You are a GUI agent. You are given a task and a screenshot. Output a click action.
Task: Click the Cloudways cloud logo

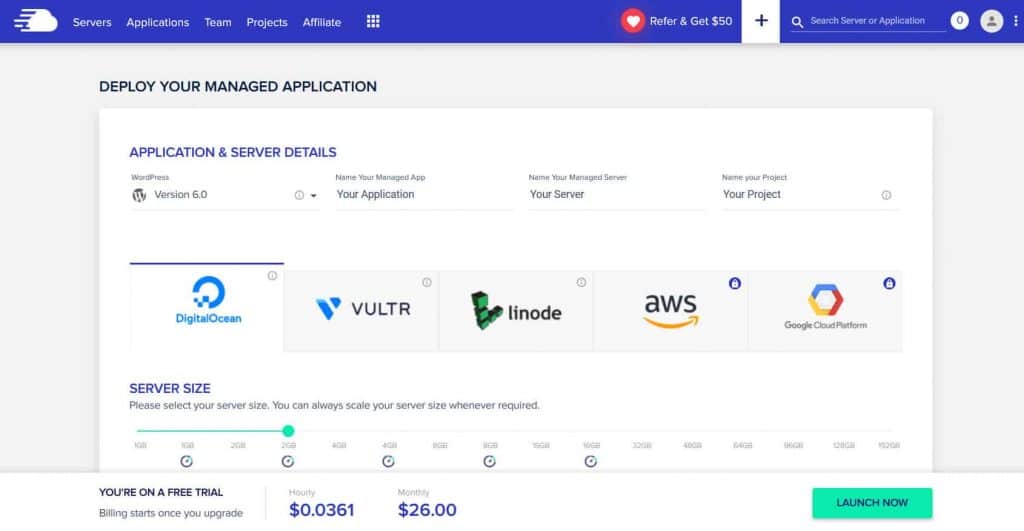(36, 21)
